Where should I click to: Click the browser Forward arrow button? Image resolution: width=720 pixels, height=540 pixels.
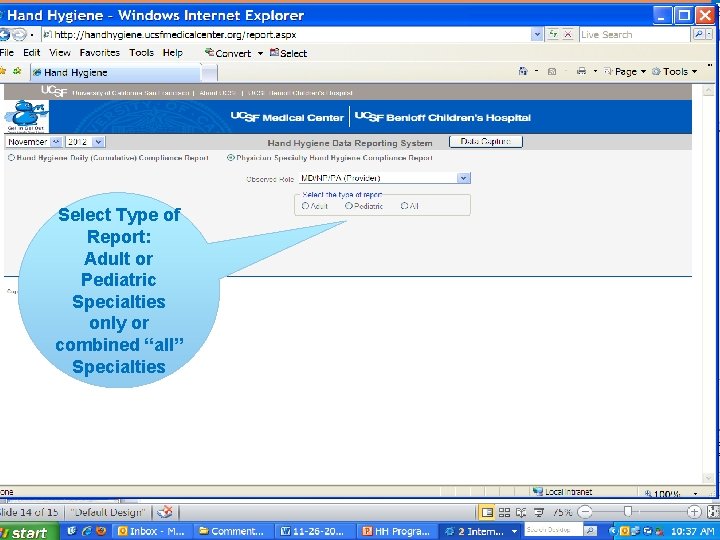[19, 34]
